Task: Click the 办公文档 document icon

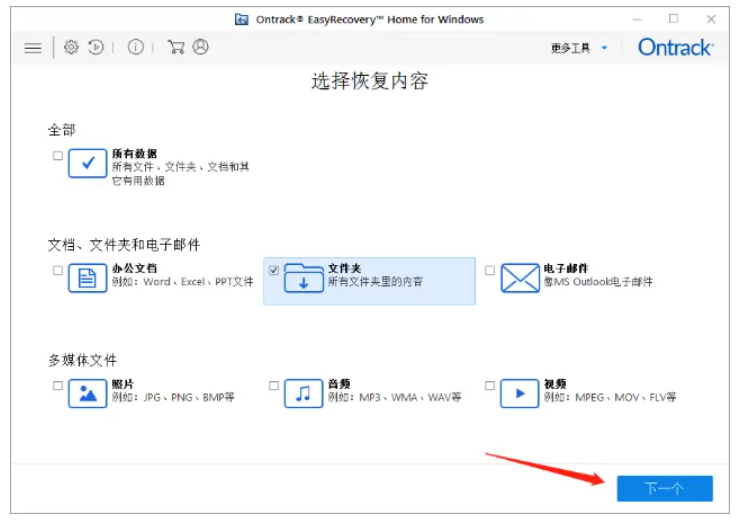Action: coord(88,278)
